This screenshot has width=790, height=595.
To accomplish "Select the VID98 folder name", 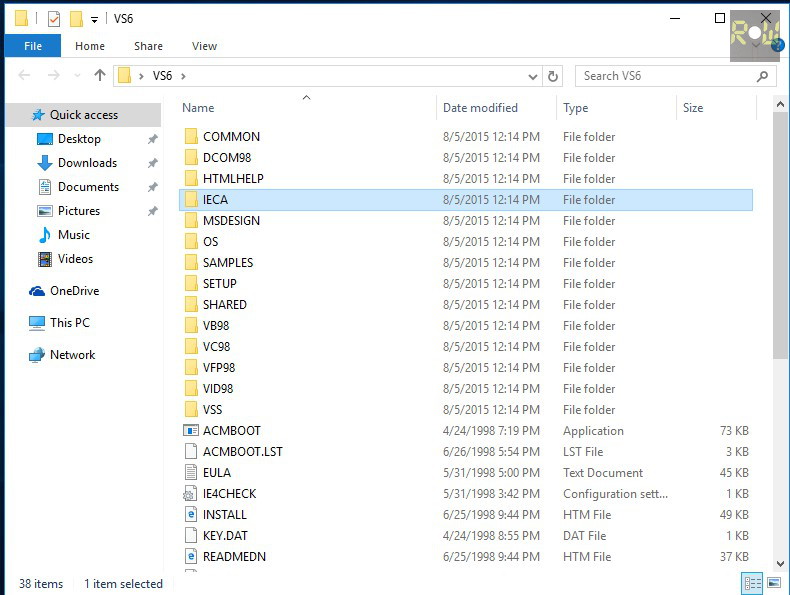I will 218,388.
